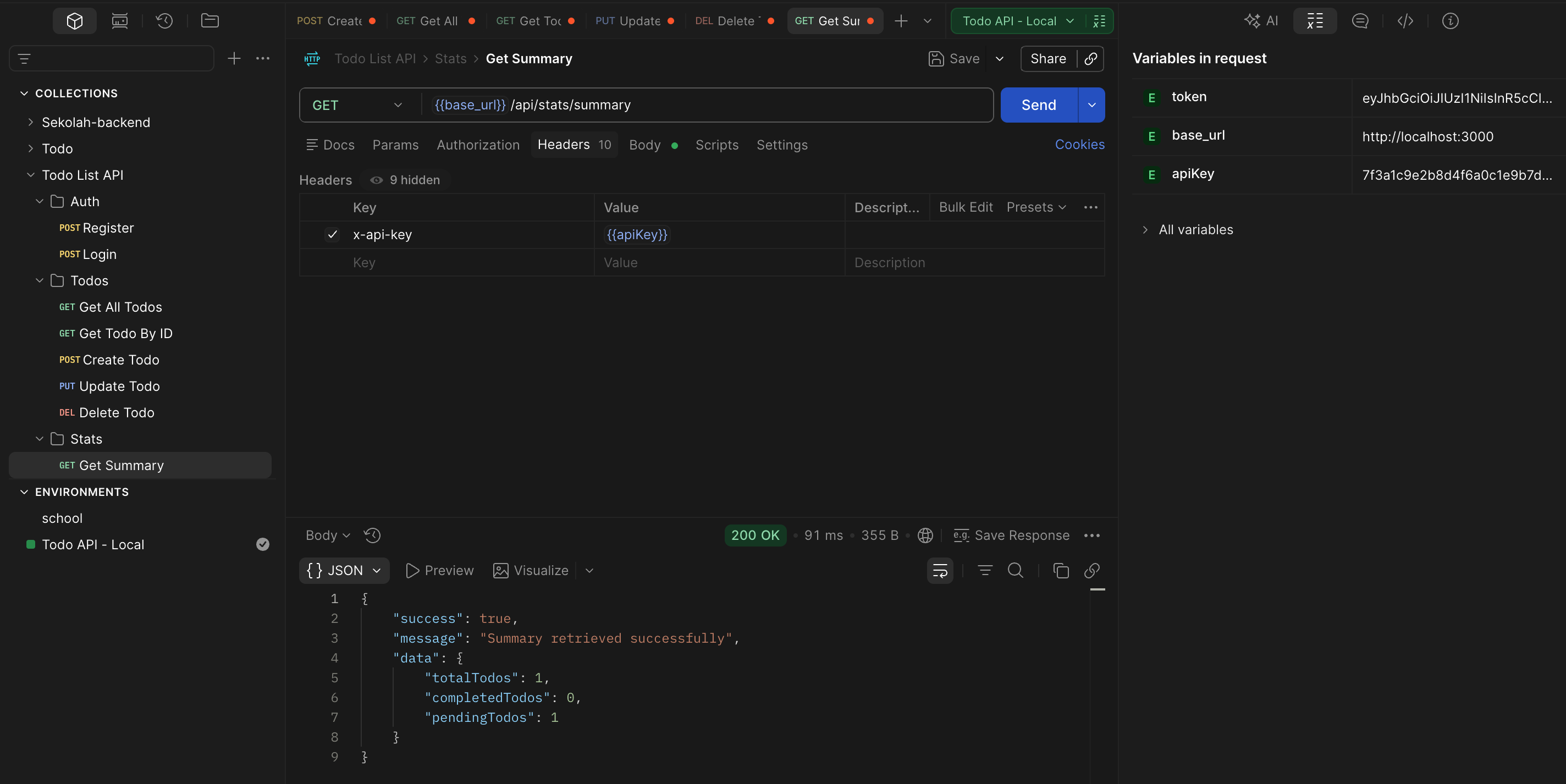Image resolution: width=1566 pixels, height=784 pixels.
Task: Open the headers table more options ellipsis
Action: point(1090,207)
